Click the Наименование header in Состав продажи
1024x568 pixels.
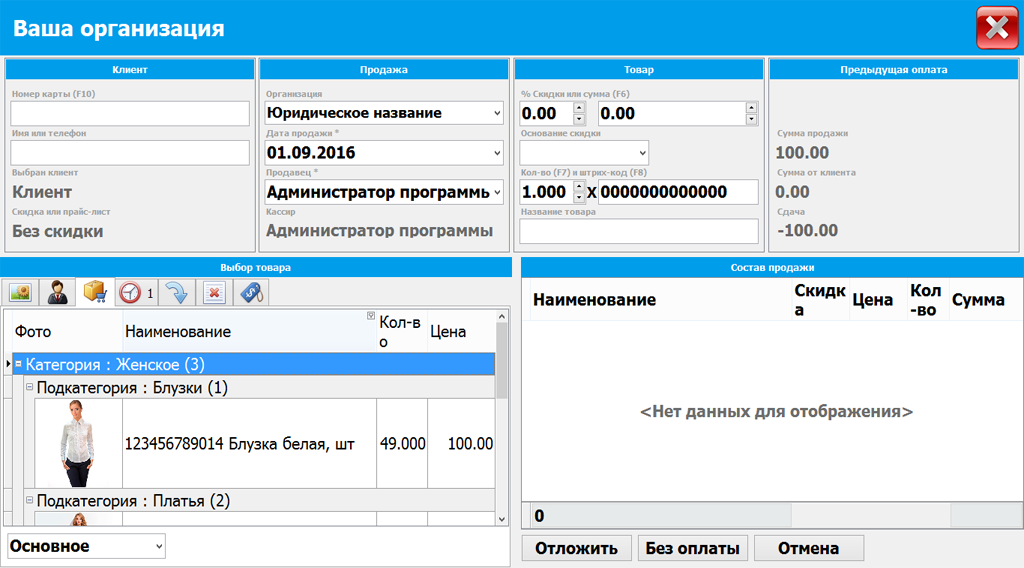pos(660,300)
